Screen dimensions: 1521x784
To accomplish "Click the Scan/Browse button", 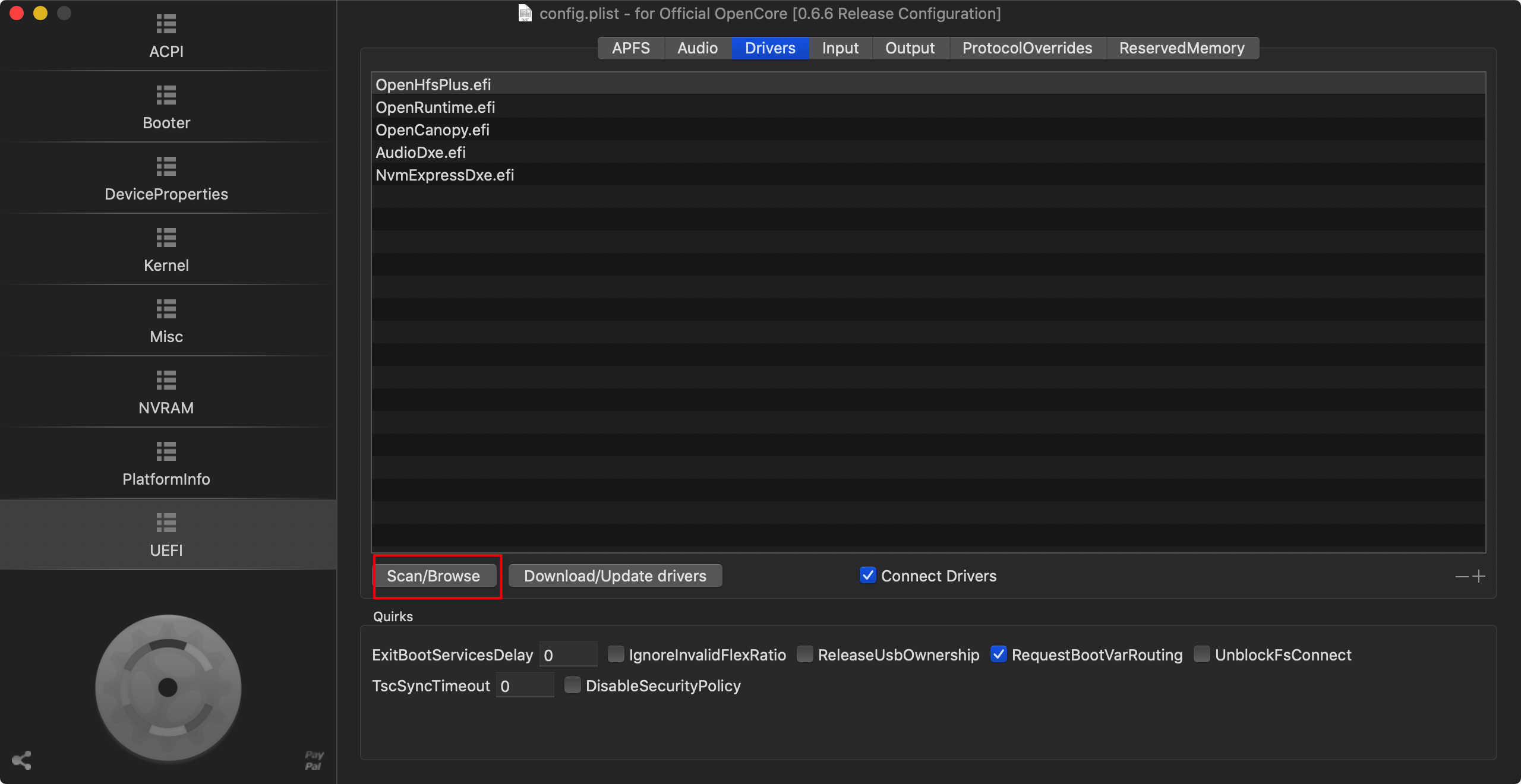I will pyautogui.click(x=434, y=576).
